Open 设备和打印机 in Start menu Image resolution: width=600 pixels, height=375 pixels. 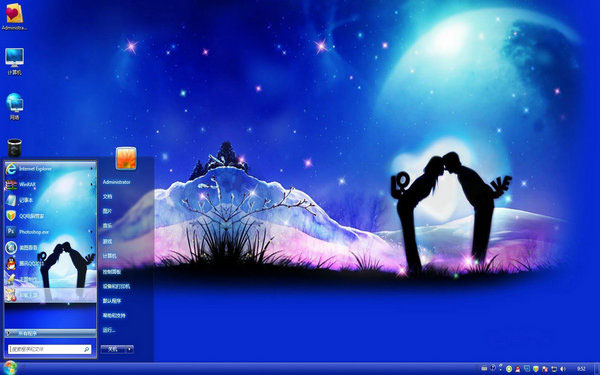(116, 286)
